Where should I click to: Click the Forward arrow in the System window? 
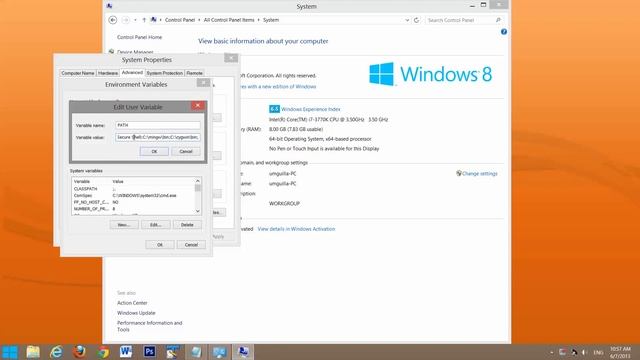125,20
